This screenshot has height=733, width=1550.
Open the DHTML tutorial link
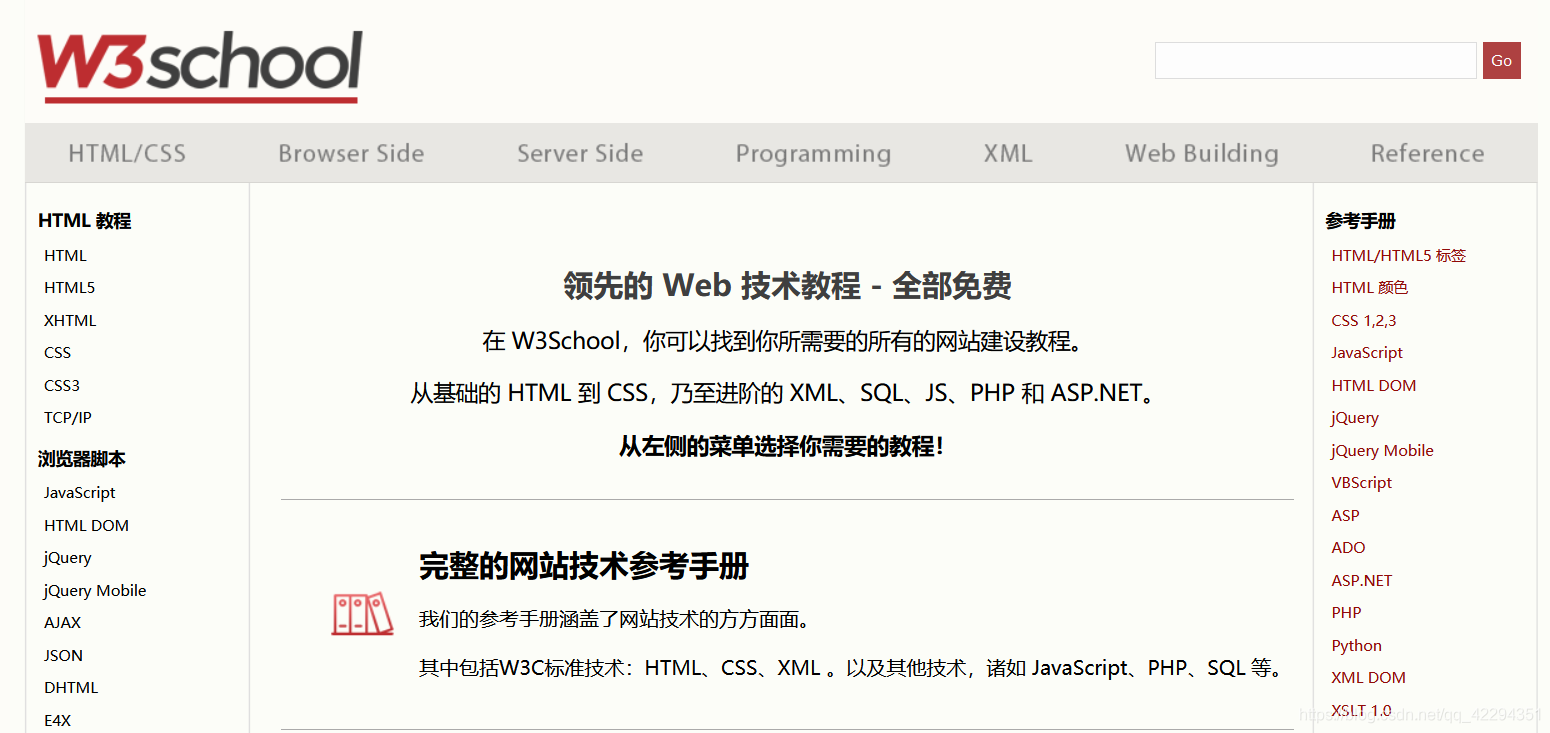pyautogui.click(x=71, y=687)
